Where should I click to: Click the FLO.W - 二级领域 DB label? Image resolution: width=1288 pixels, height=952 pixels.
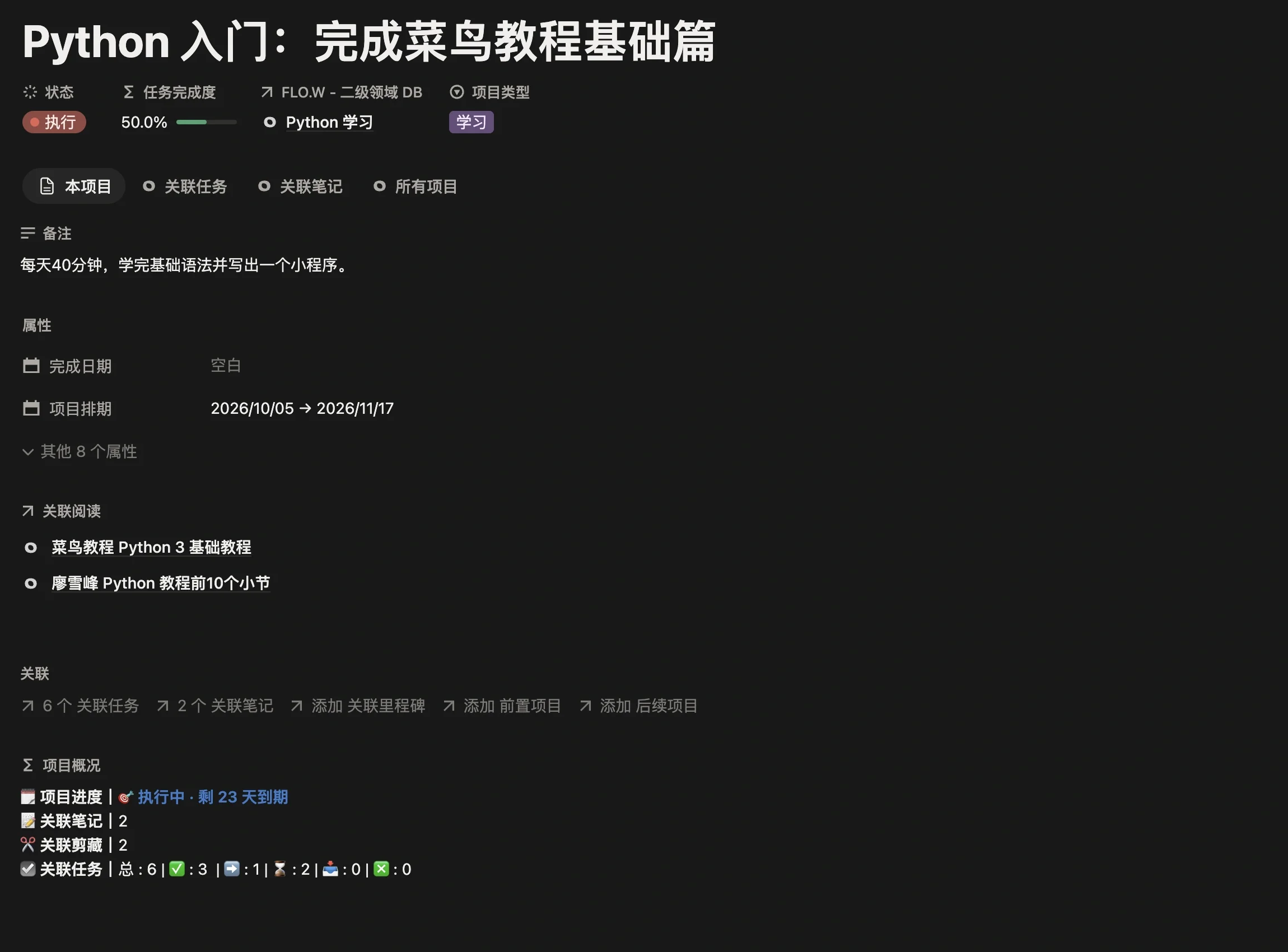point(352,92)
